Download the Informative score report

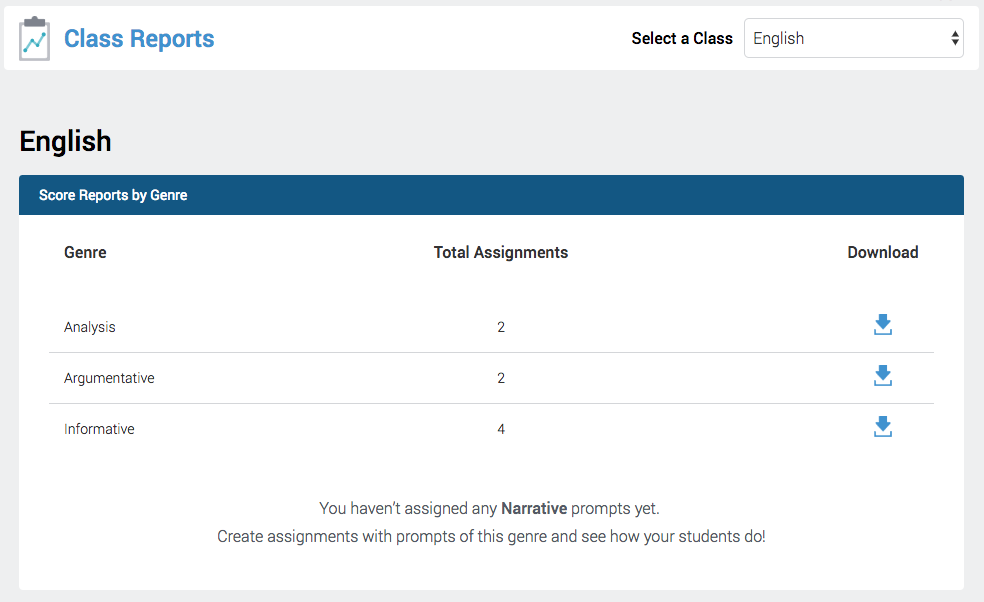(x=882, y=426)
